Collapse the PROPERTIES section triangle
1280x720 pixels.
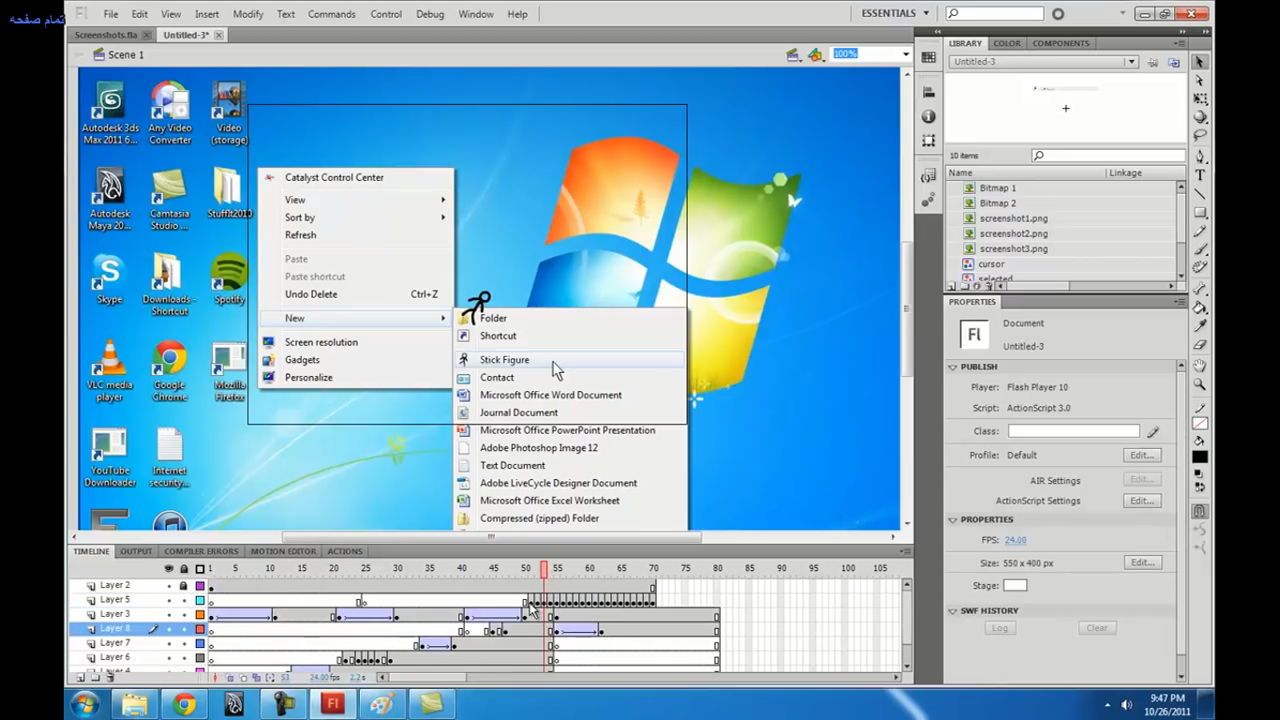click(953, 520)
